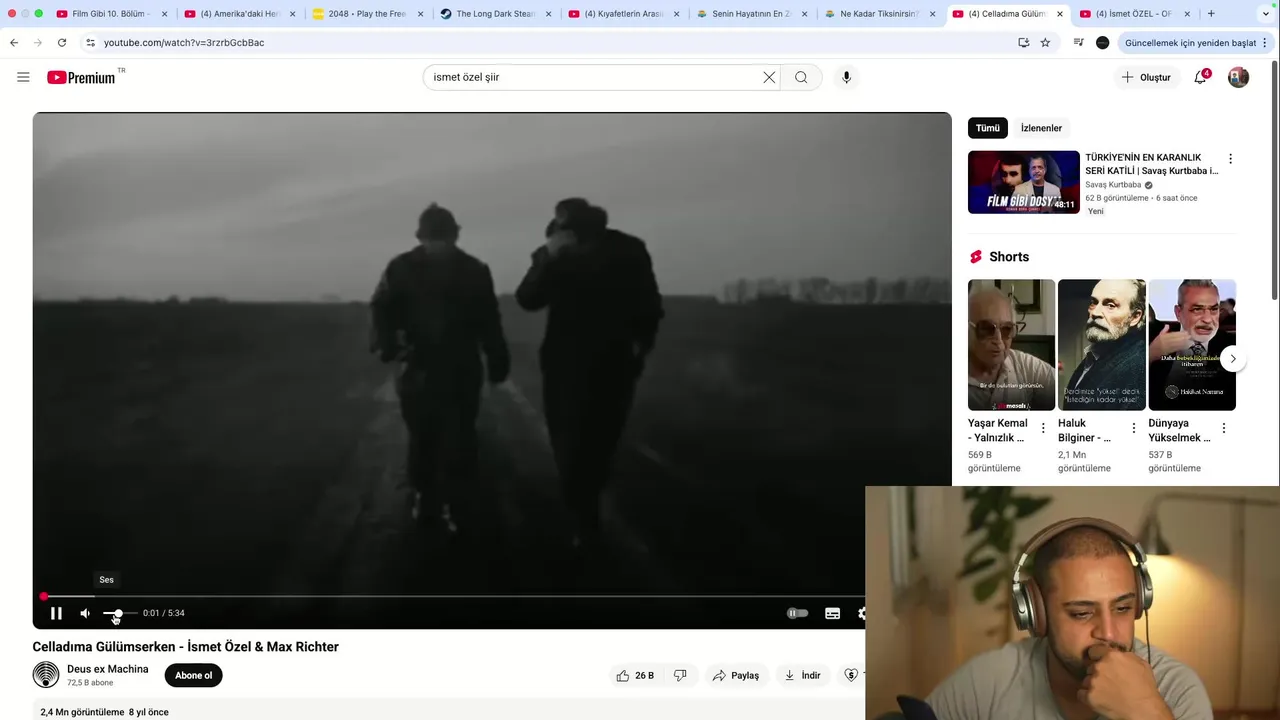Share the video via Paylaş

coord(735,675)
